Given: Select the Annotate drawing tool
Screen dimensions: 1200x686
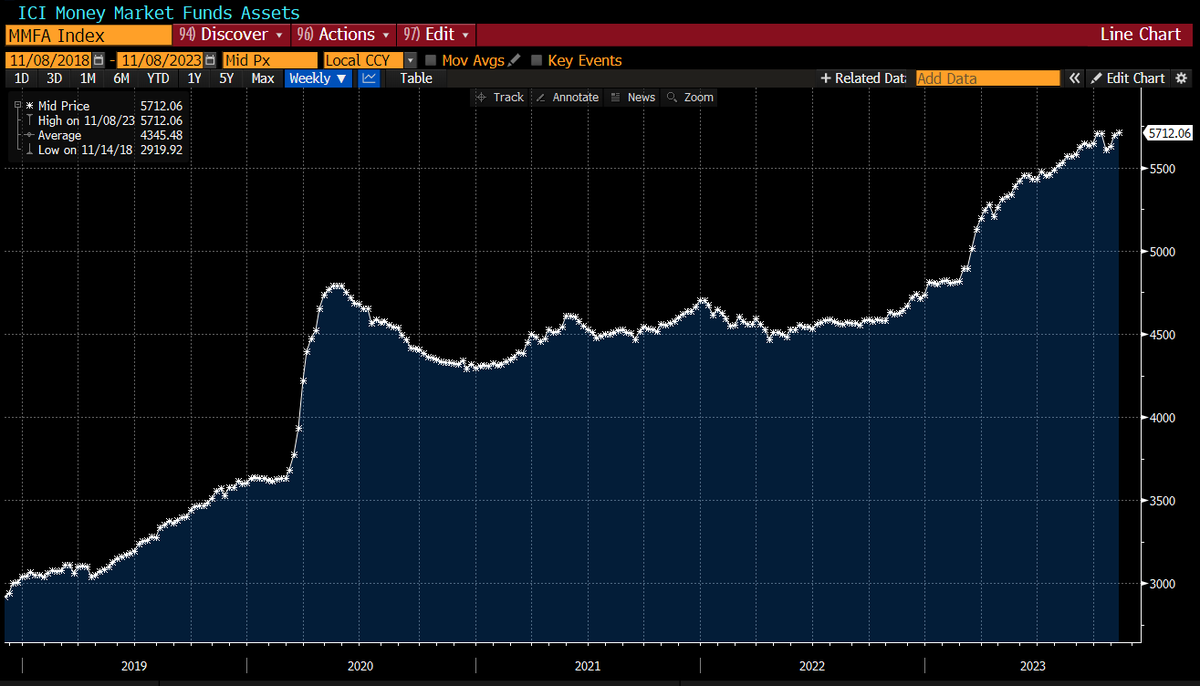Looking at the screenshot, I should (567, 97).
